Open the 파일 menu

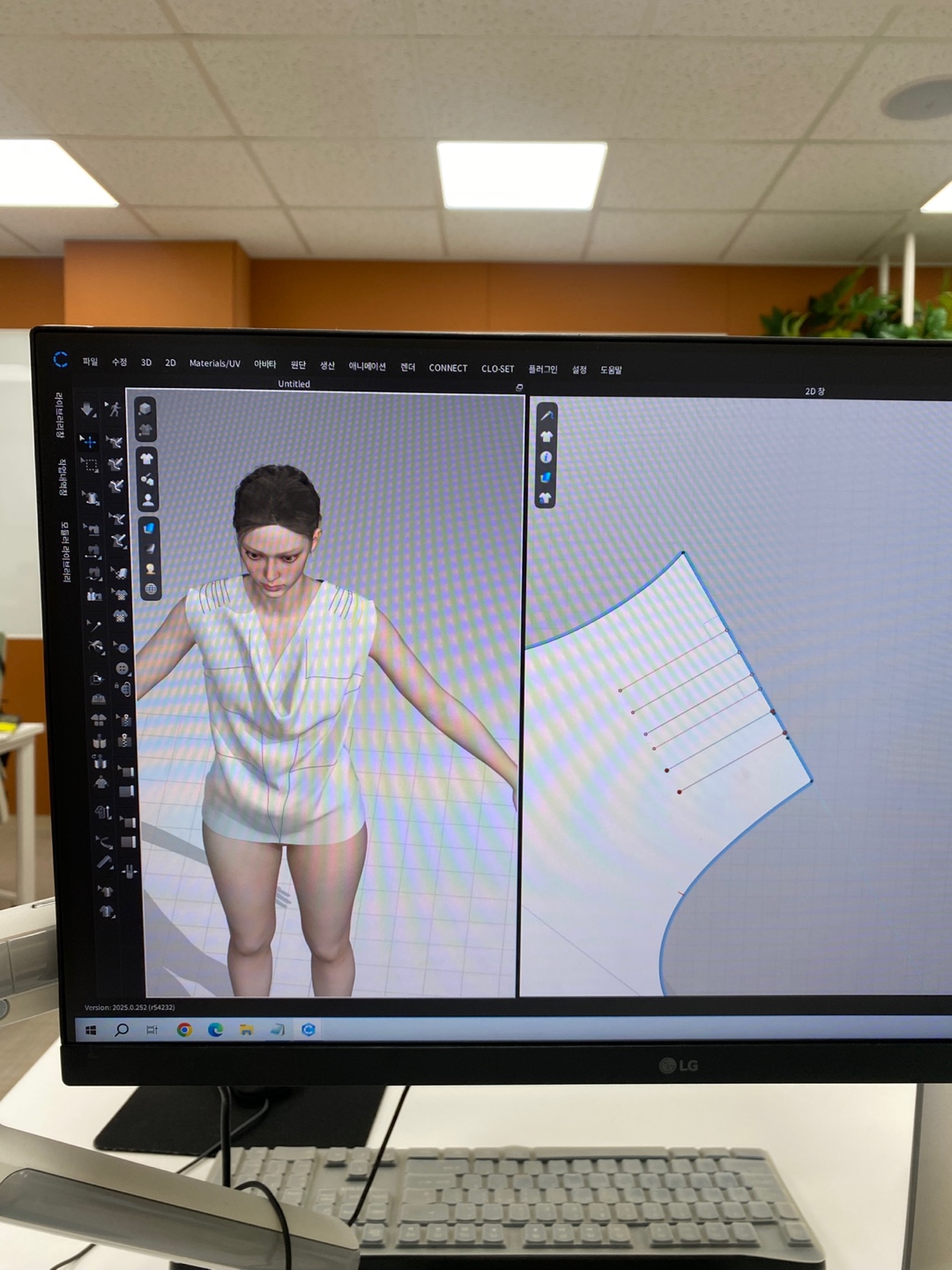[90, 362]
